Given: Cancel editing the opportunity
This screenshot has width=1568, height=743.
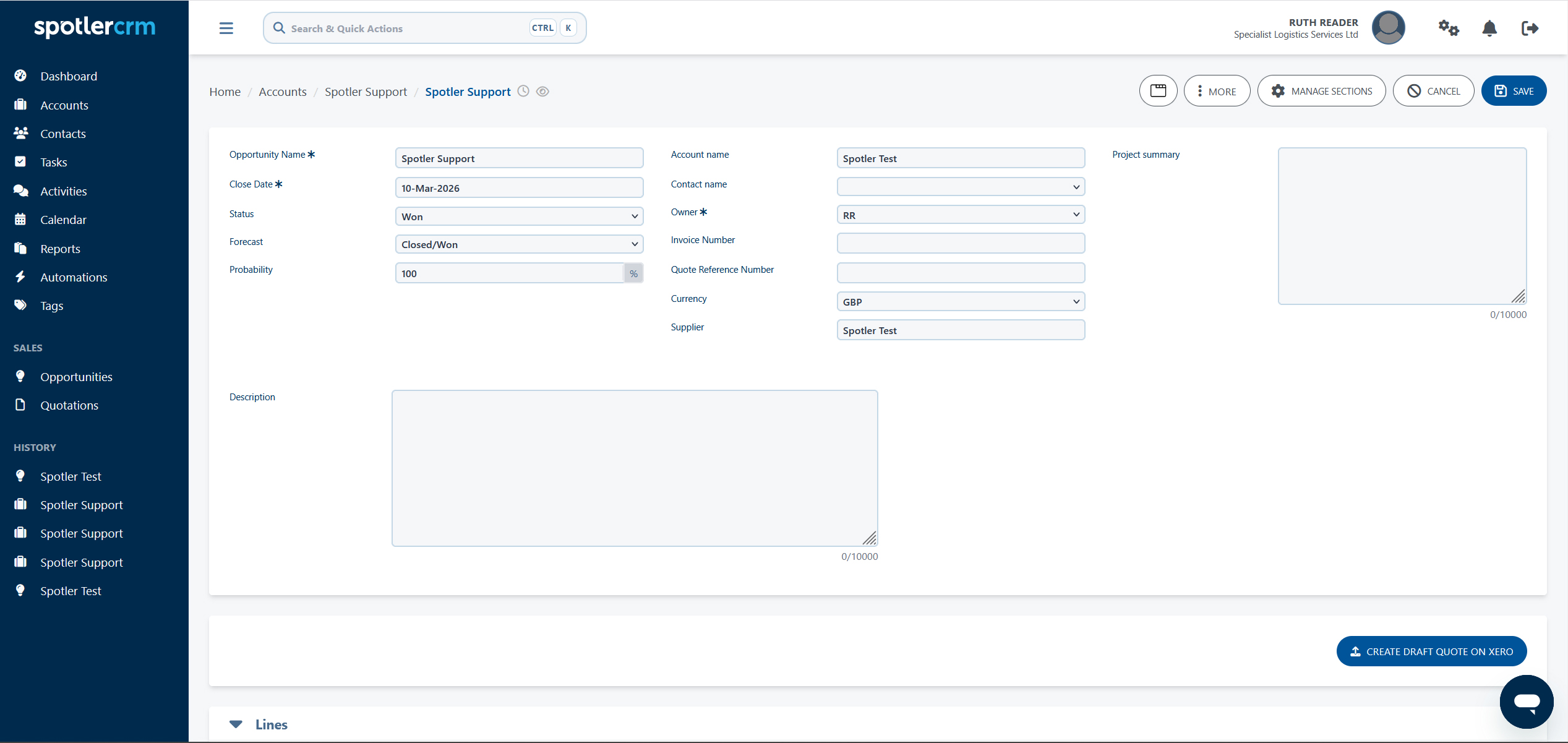Looking at the screenshot, I should click(1433, 91).
